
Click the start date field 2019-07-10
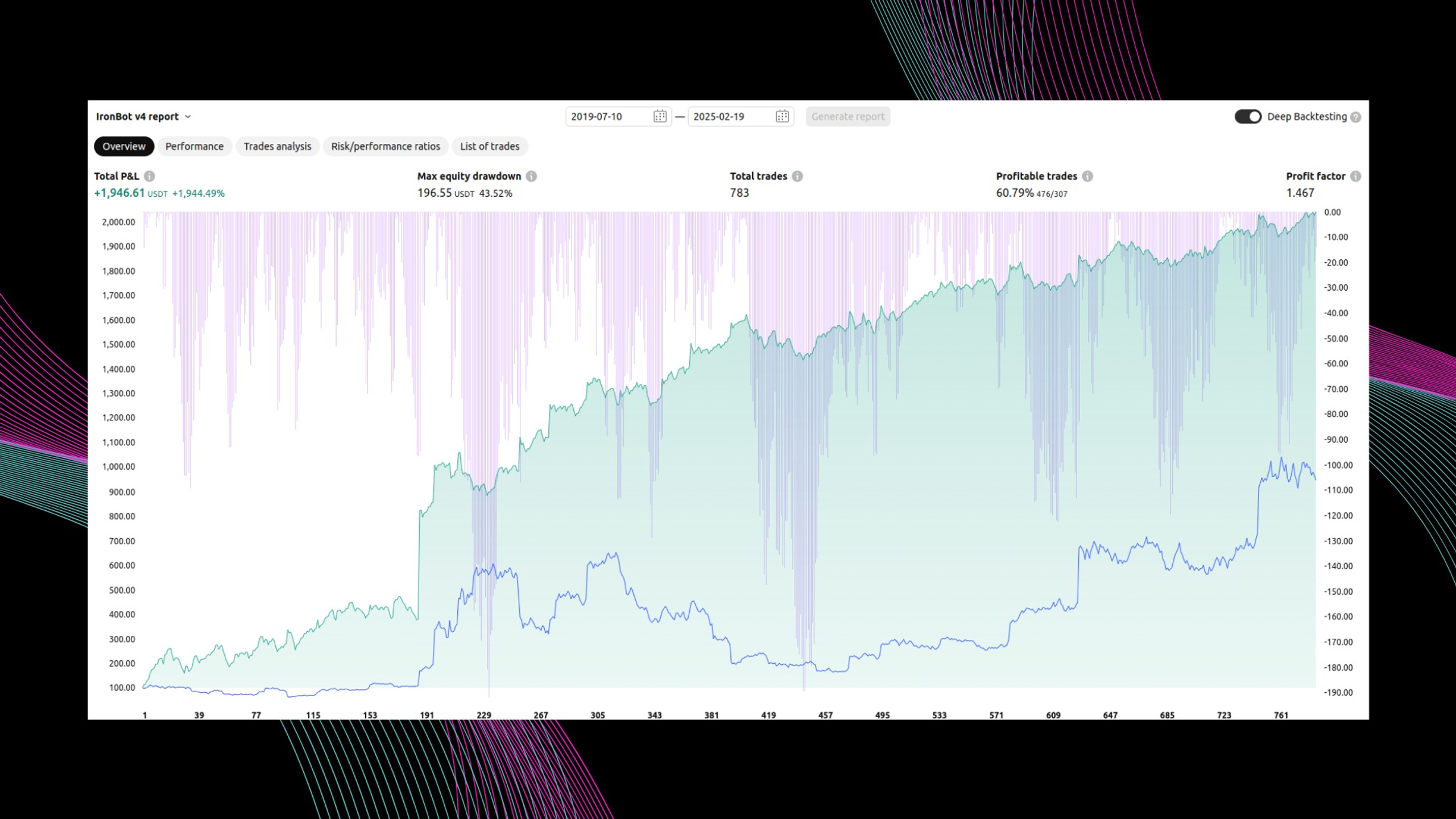click(x=618, y=117)
